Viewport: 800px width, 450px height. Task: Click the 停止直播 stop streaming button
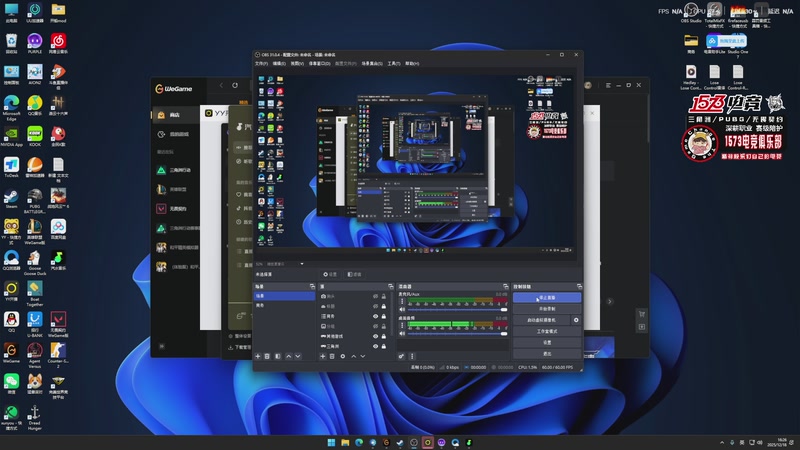547,297
